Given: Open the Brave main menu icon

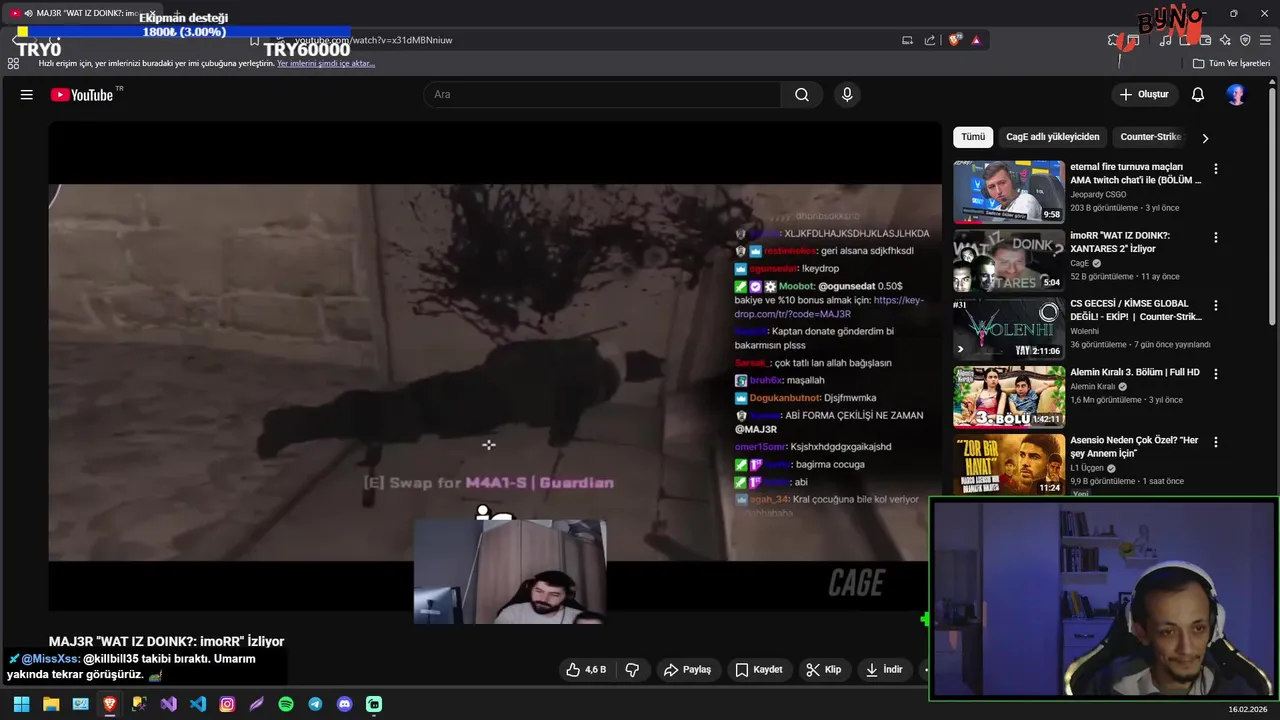Looking at the screenshot, I should click(x=1265, y=40).
